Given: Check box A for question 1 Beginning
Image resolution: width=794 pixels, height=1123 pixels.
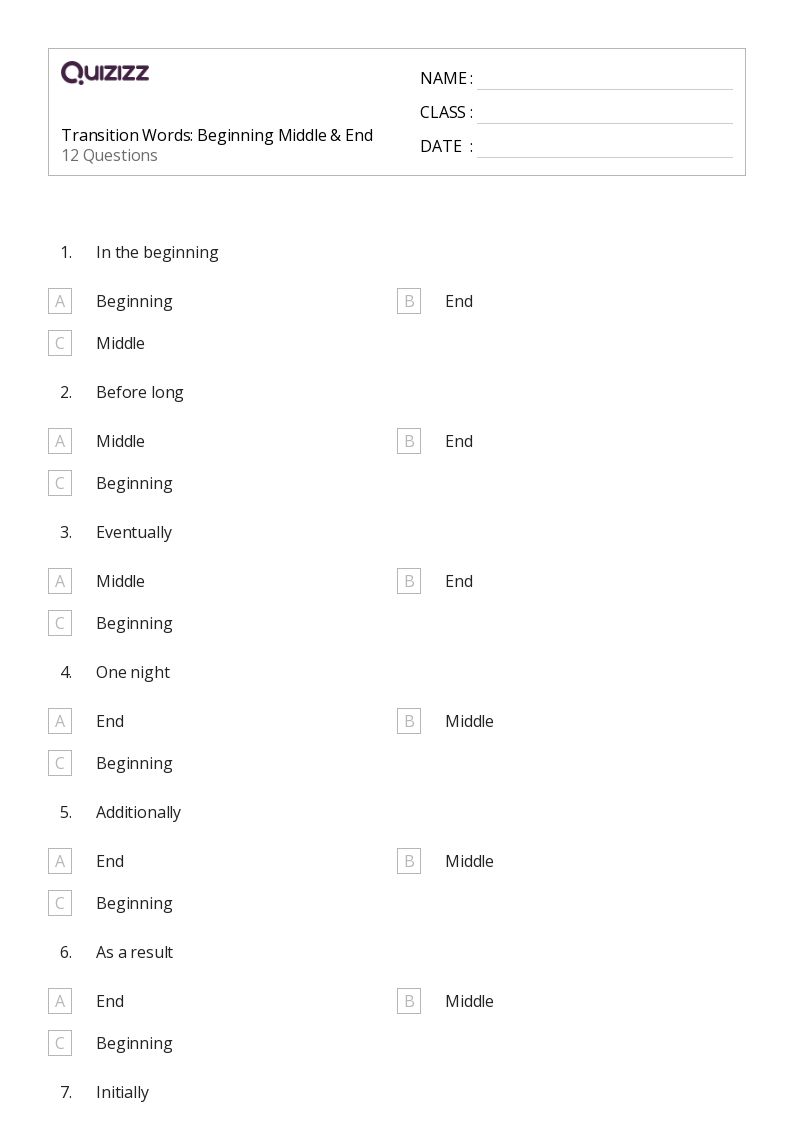Looking at the screenshot, I should 60,302.
